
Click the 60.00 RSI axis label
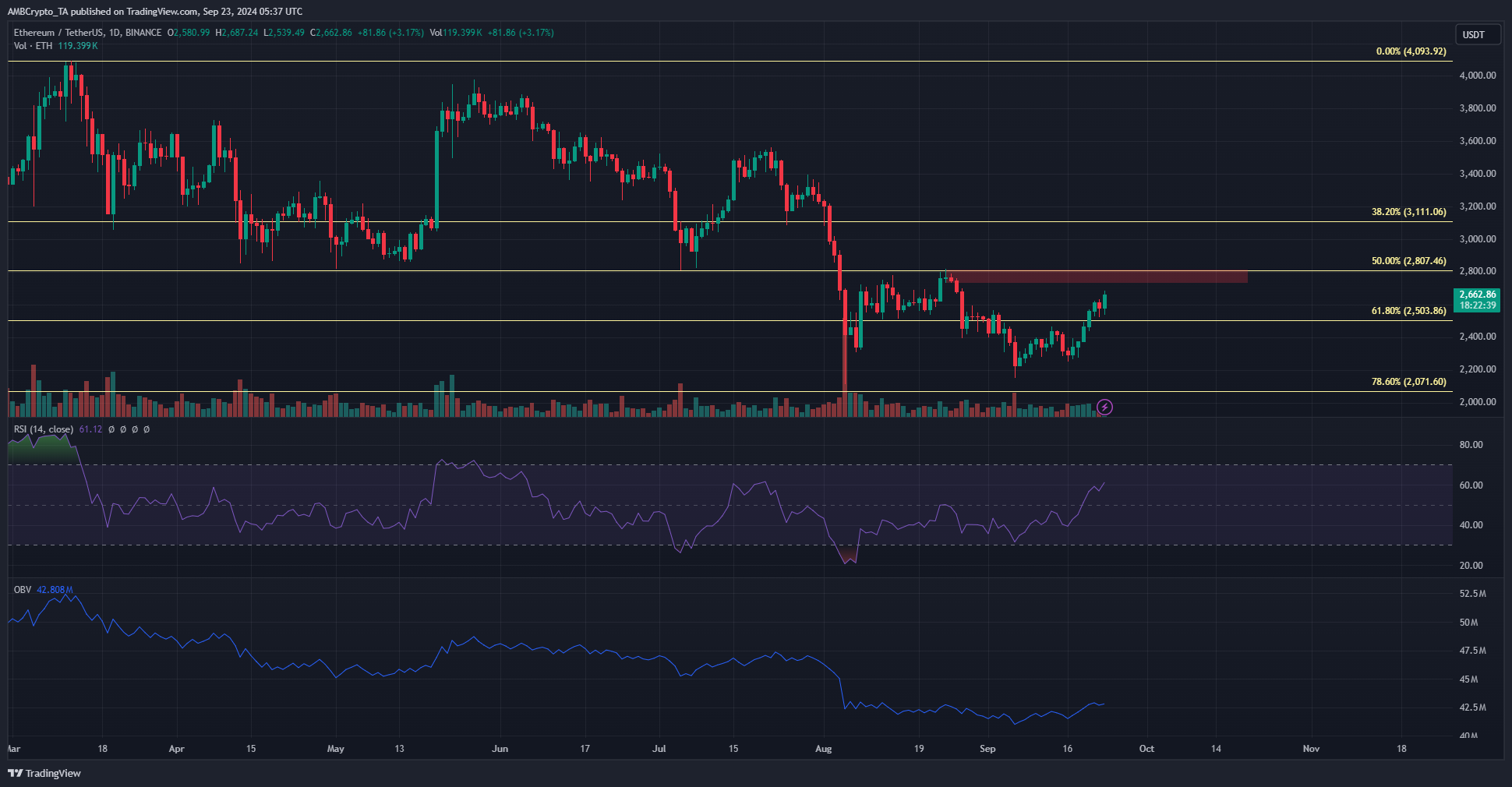(1471, 485)
